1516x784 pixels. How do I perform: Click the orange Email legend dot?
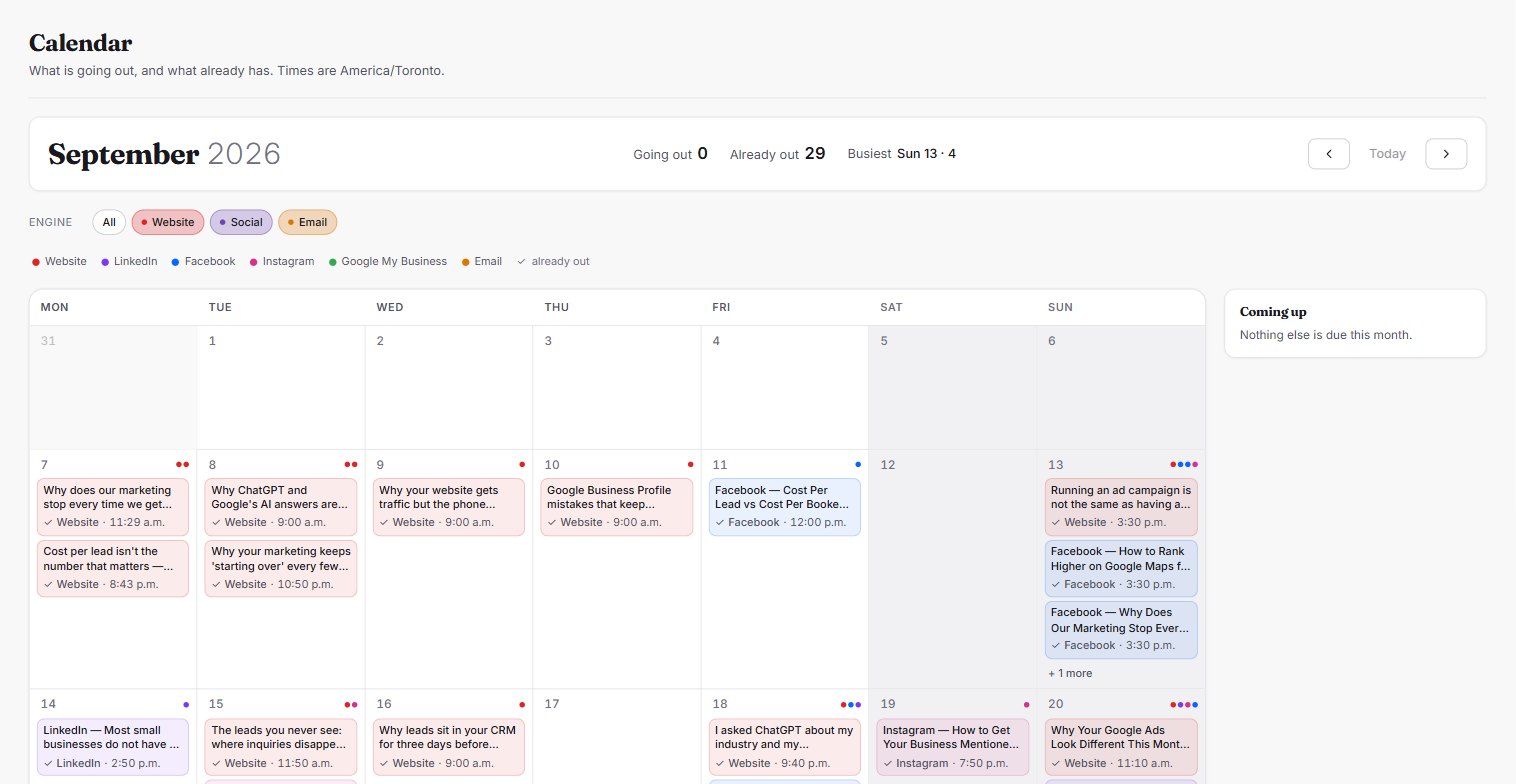(x=465, y=262)
